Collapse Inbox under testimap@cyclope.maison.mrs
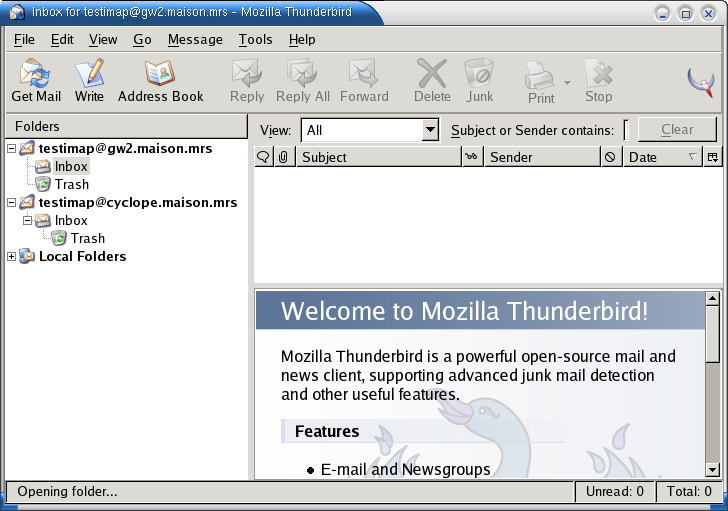The width and height of the screenshot is (728, 511). [x=27, y=221]
